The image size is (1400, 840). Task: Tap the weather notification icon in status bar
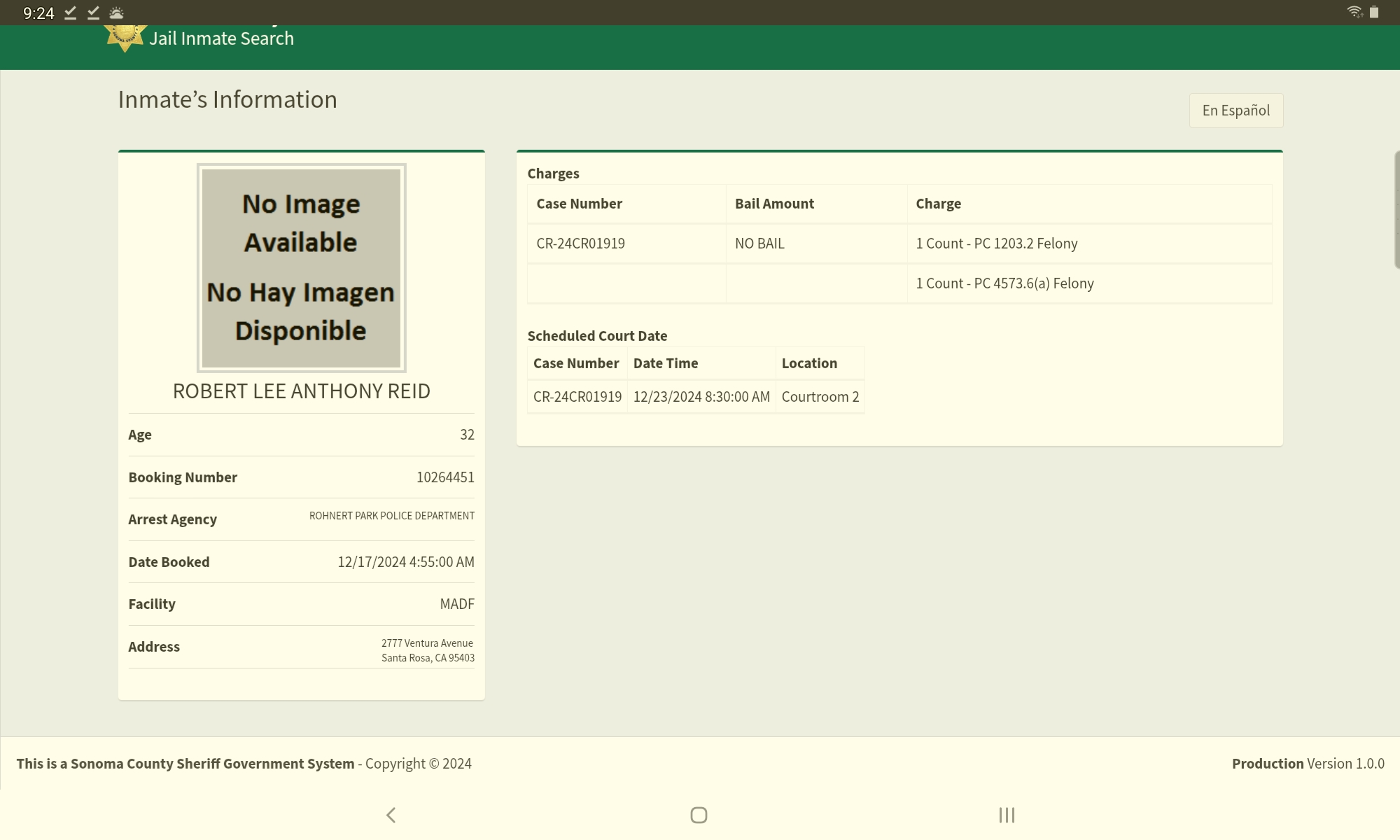116,13
